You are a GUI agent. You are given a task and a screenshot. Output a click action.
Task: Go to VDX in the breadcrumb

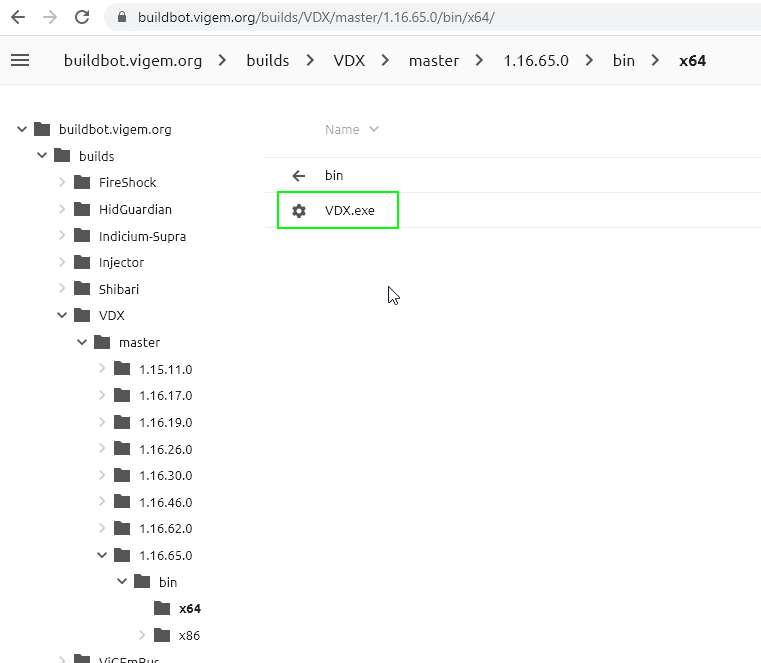[349, 61]
